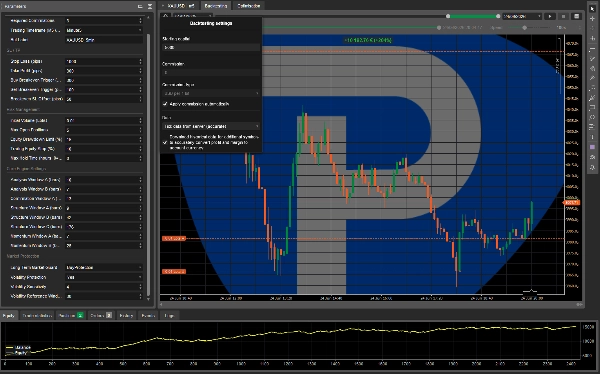Switch to the Optimization tab

248,6
